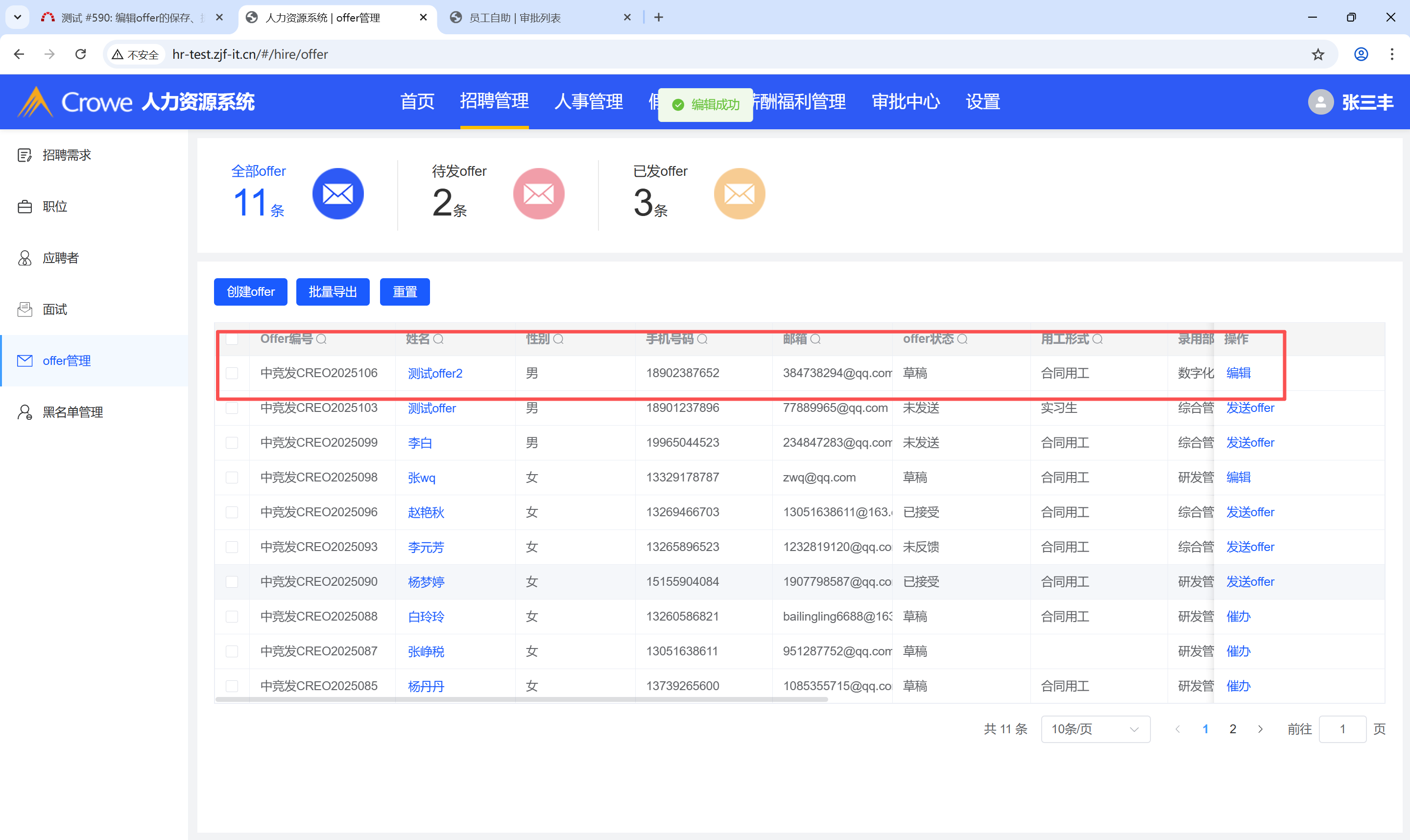Screen dimensions: 1410x840
Task: Click the blue 全部offer envelope icon
Action: [338, 193]
